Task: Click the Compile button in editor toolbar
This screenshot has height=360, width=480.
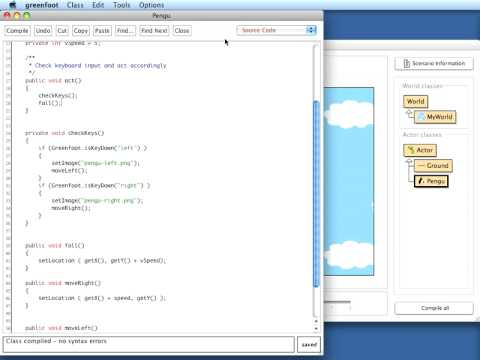Action: 17,30
